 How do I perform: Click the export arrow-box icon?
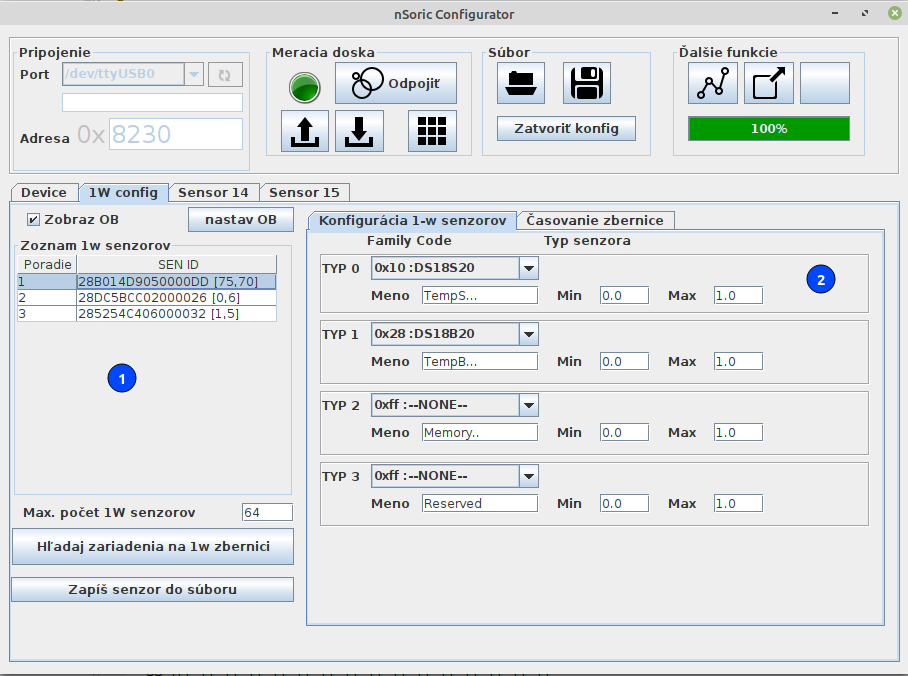(768, 83)
